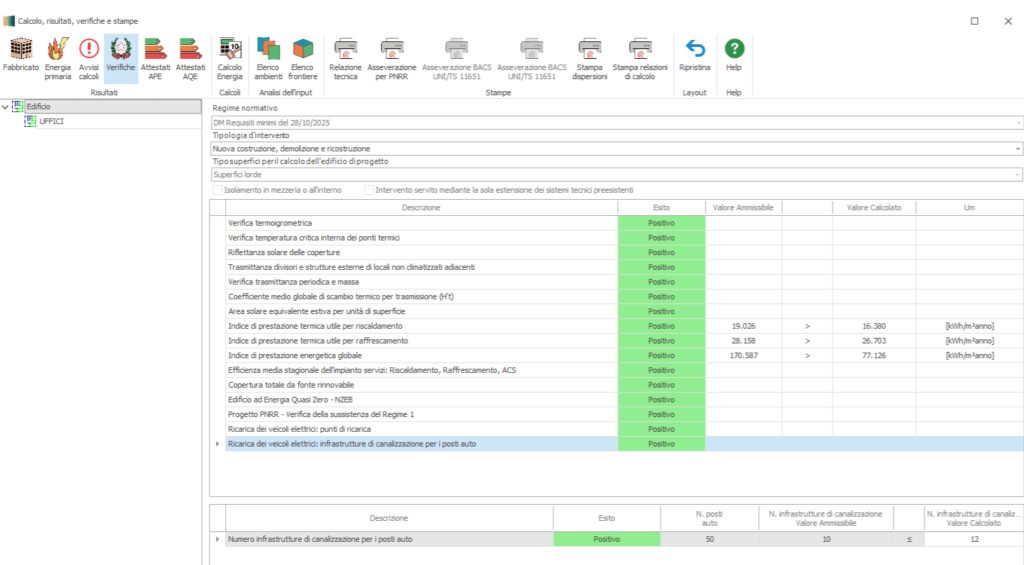Open the Tipologia d'intervento dropdown
The width and height of the screenshot is (1024, 565).
1017,149
